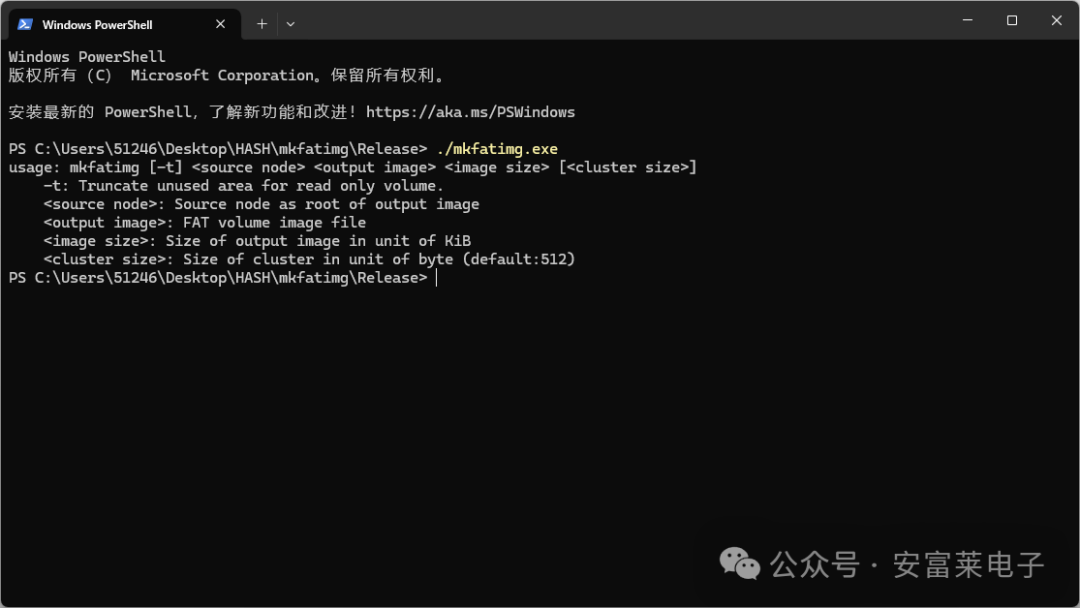Click the source node description text
The height and width of the screenshot is (608, 1080).
[x=260, y=204]
